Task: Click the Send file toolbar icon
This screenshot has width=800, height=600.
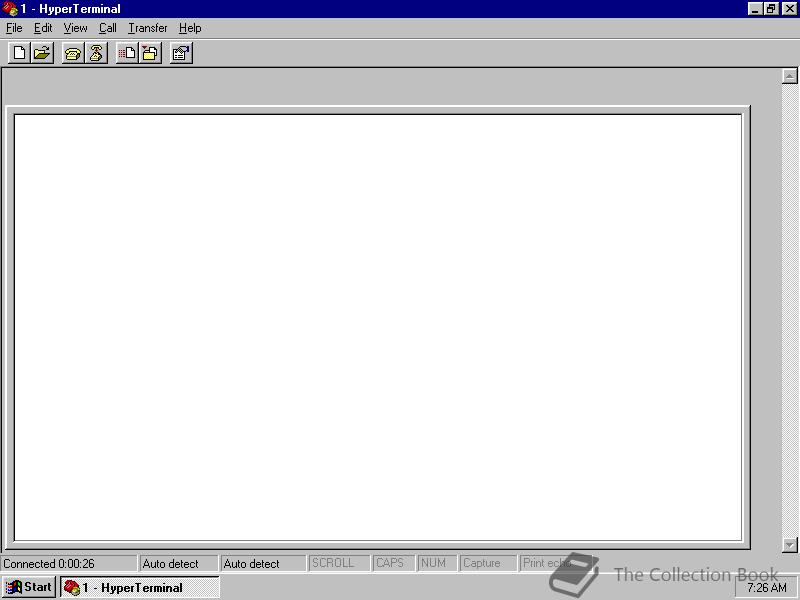Action: [127, 53]
